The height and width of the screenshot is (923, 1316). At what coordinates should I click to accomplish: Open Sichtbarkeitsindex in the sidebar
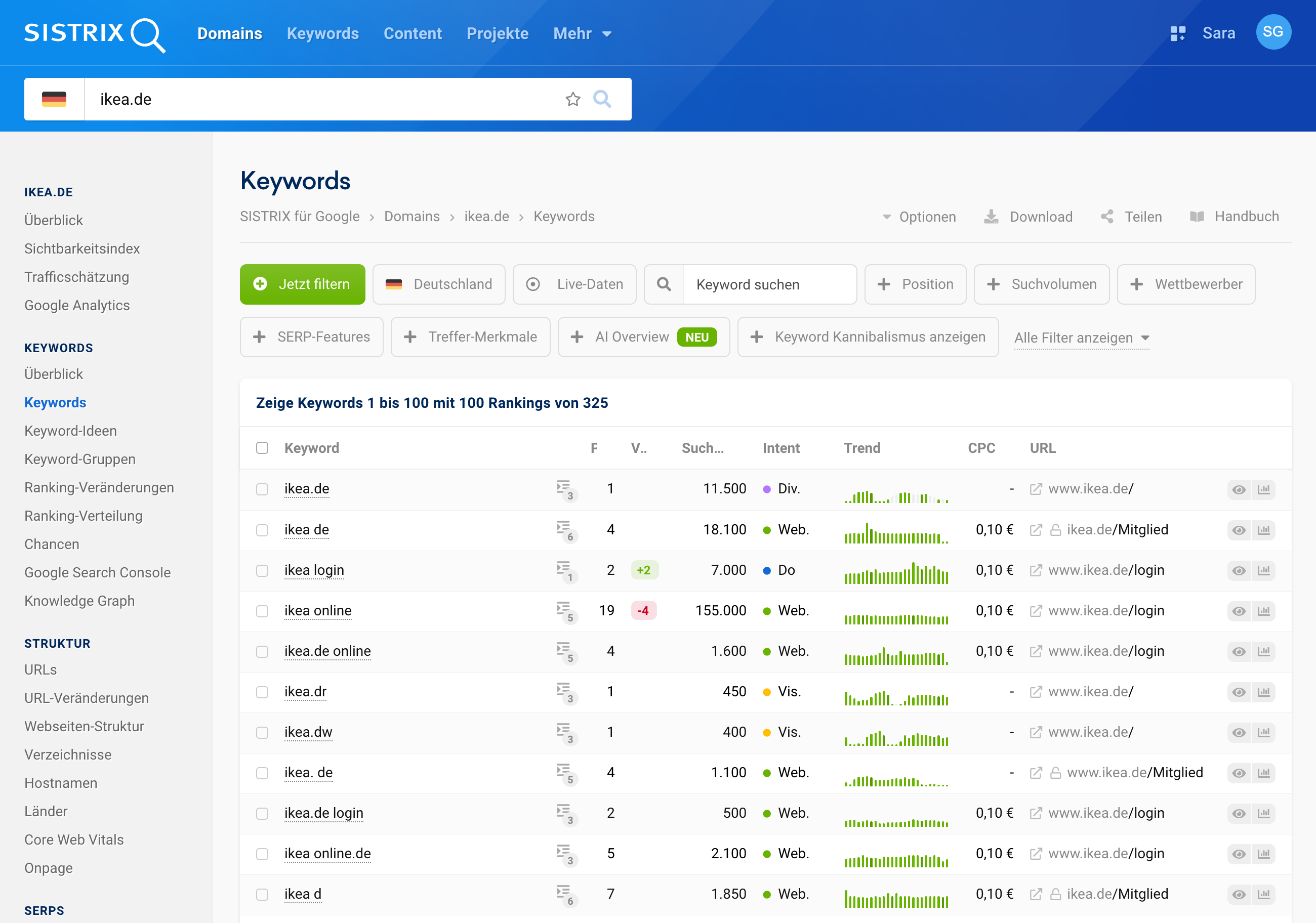tap(82, 248)
